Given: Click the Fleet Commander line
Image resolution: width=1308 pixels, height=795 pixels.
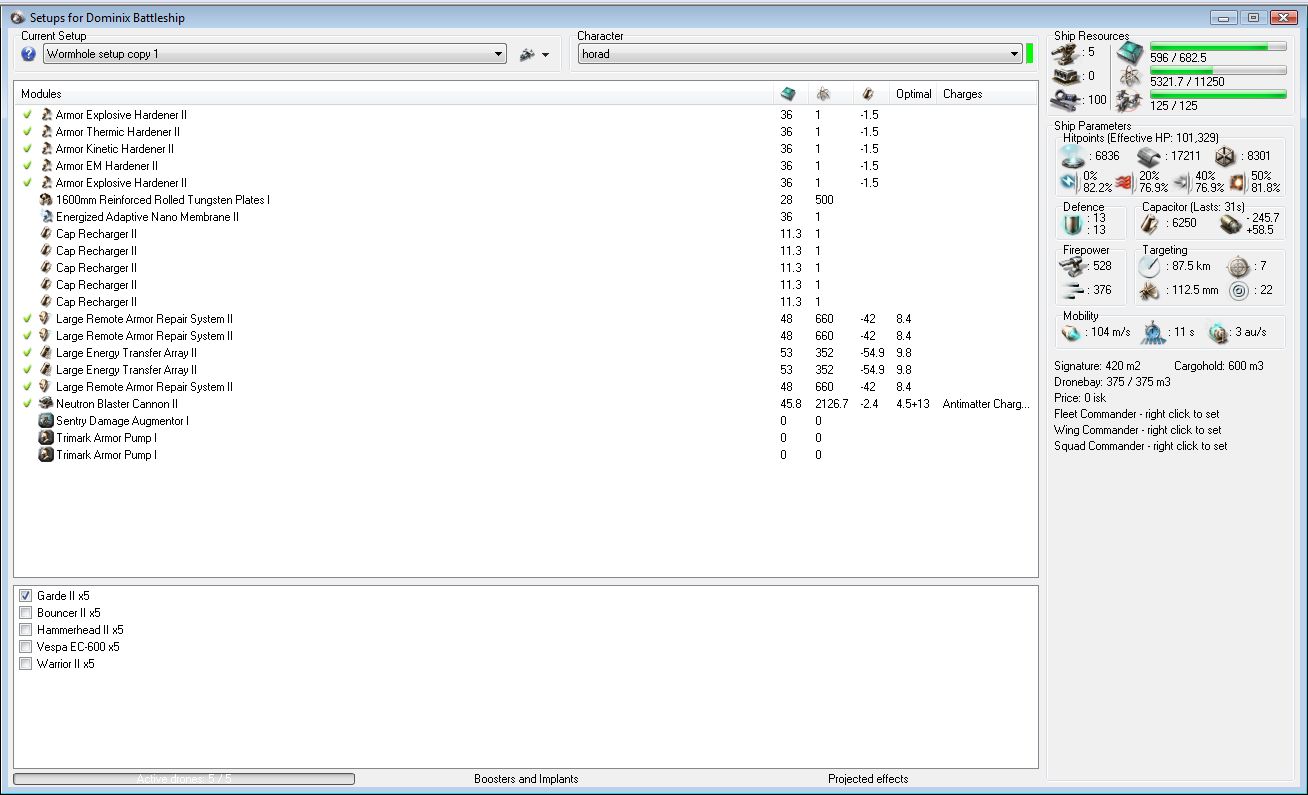Looking at the screenshot, I should pos(1137,414).
